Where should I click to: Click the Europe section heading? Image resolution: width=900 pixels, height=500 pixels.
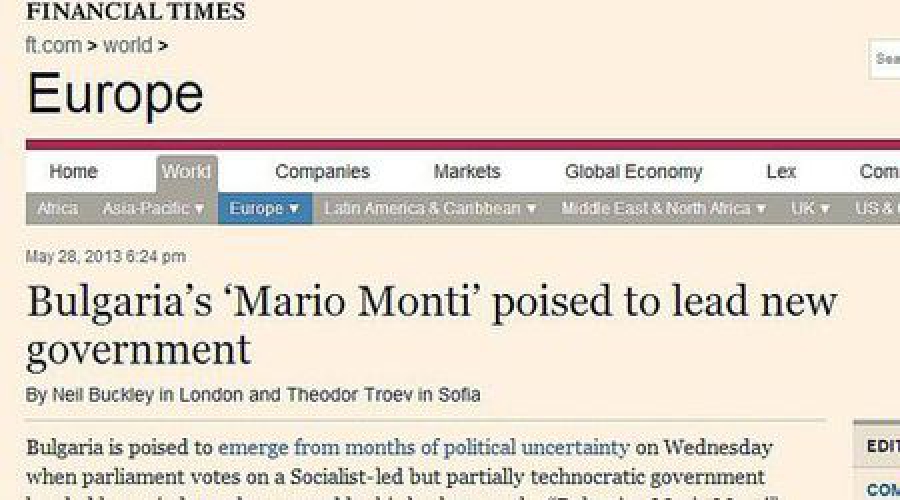(x=115, y=93)
